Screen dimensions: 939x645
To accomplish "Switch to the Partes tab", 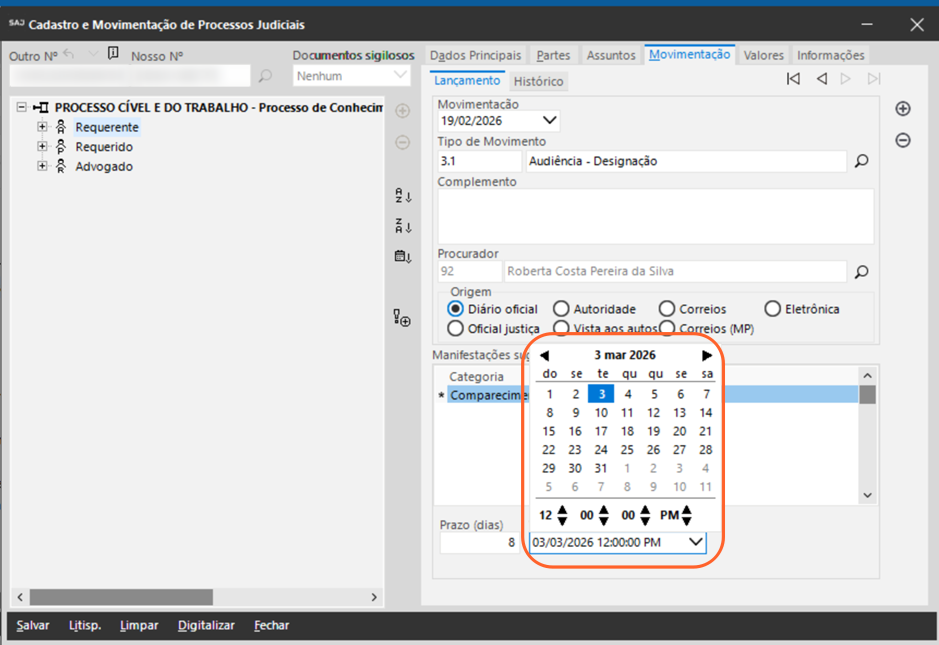I will pyautogui.click(x=553, y=55).
